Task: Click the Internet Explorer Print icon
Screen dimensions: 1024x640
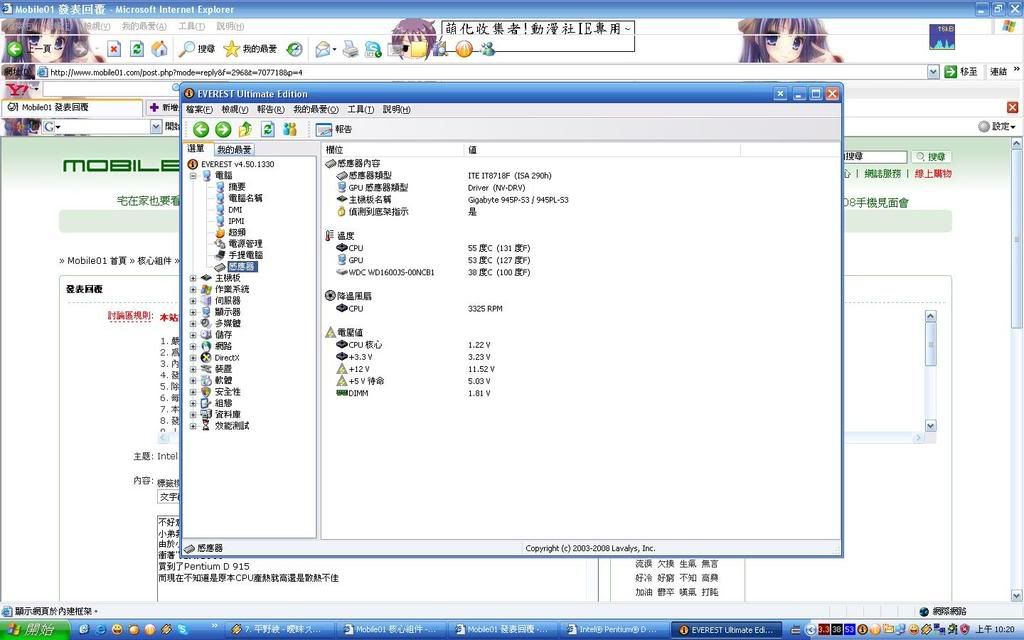Action: pos(351,49)
